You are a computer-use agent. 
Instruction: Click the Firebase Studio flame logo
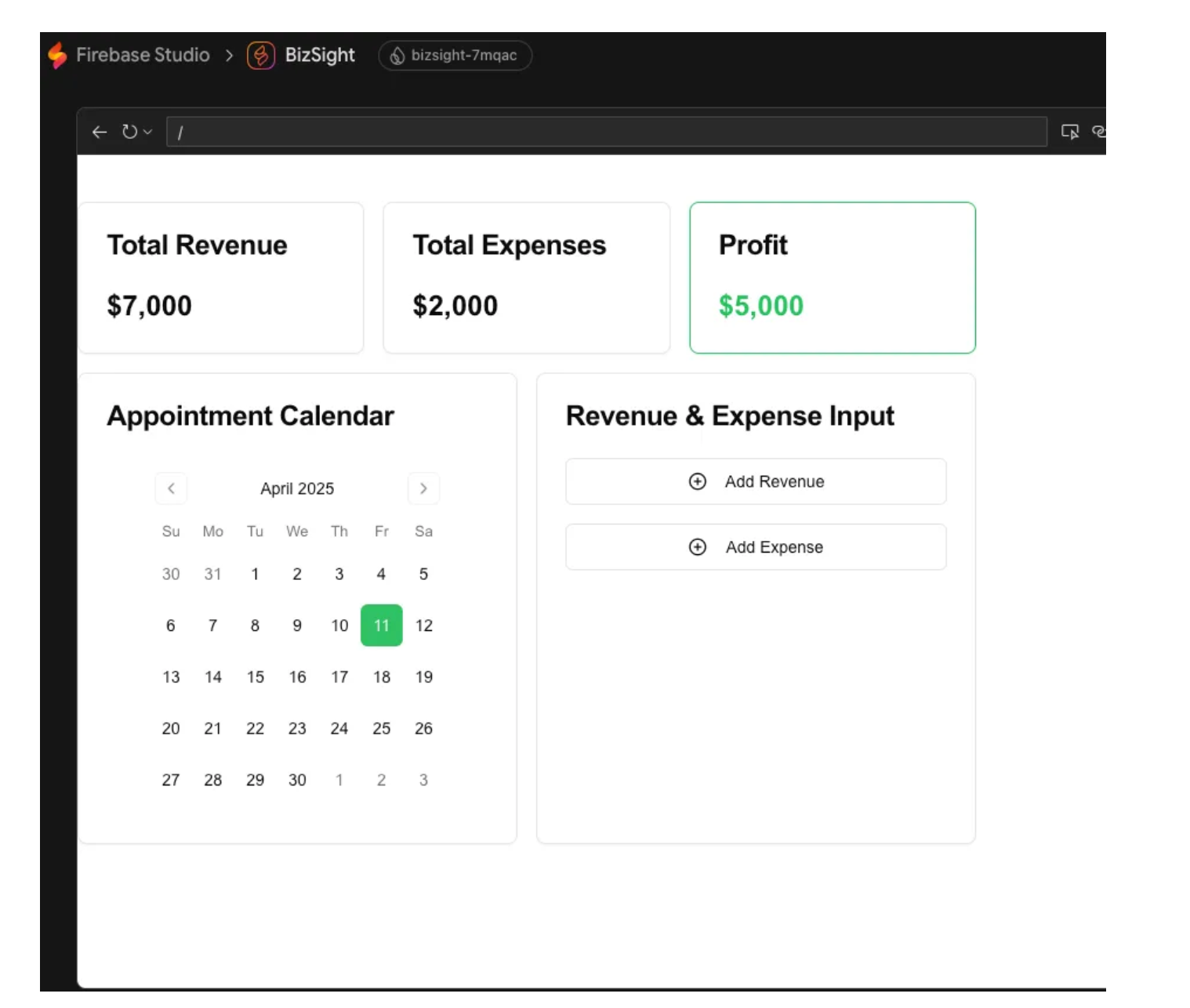pos(57,55)
